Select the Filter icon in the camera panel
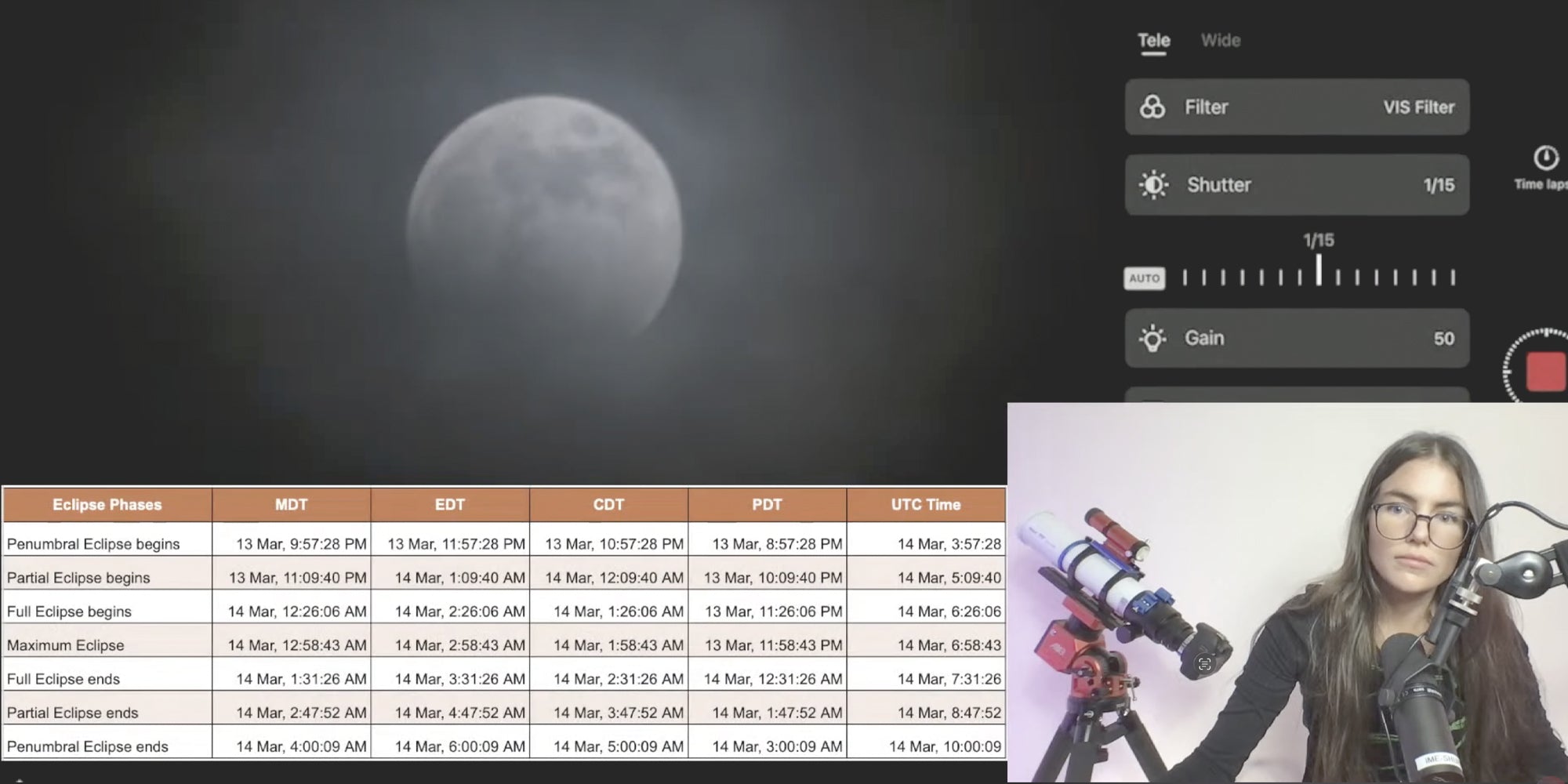 click(x=1152, y=107)
